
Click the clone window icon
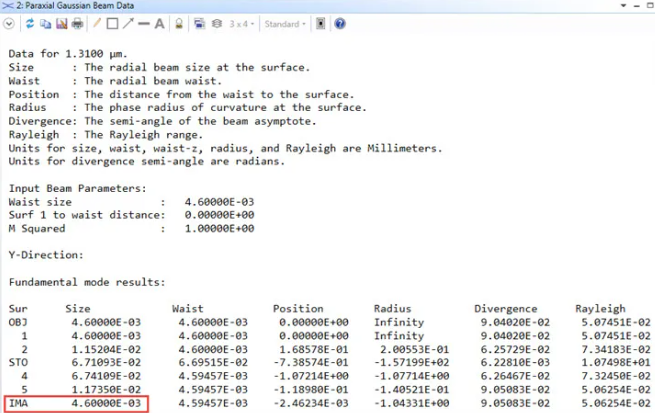click(x=200, y=24)
